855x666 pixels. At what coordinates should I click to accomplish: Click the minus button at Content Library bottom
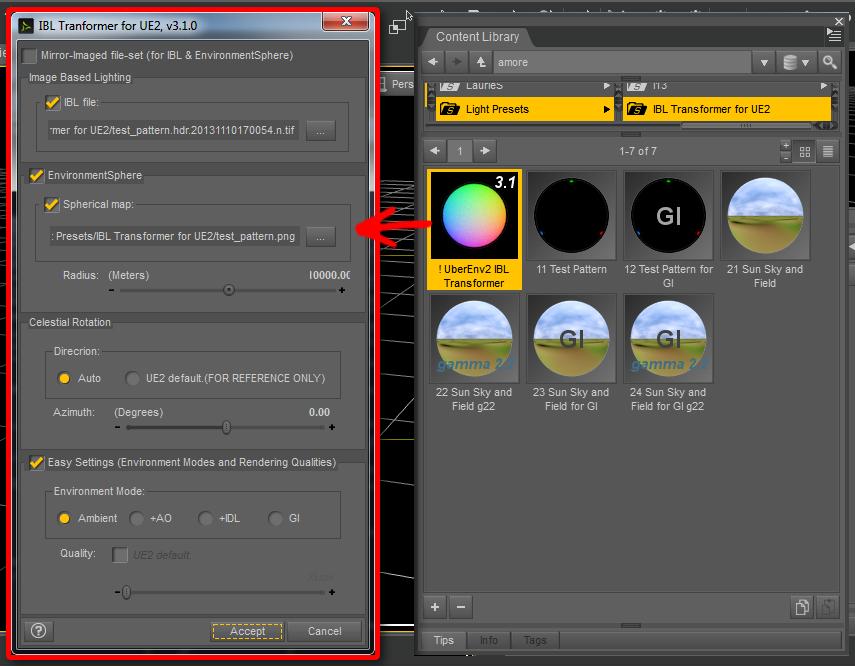click(x=461, y=607)
